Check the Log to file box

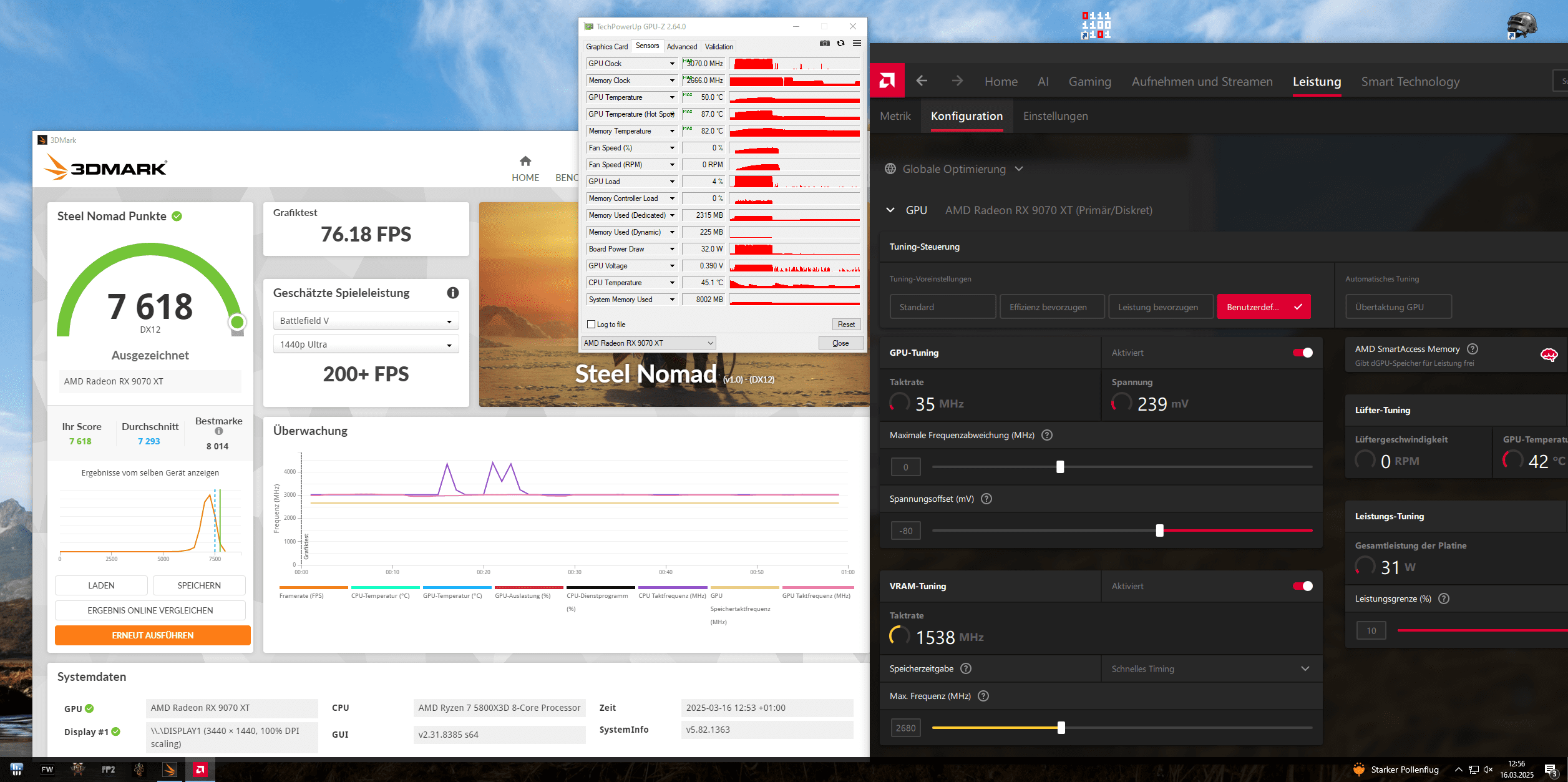click(592, 325)
